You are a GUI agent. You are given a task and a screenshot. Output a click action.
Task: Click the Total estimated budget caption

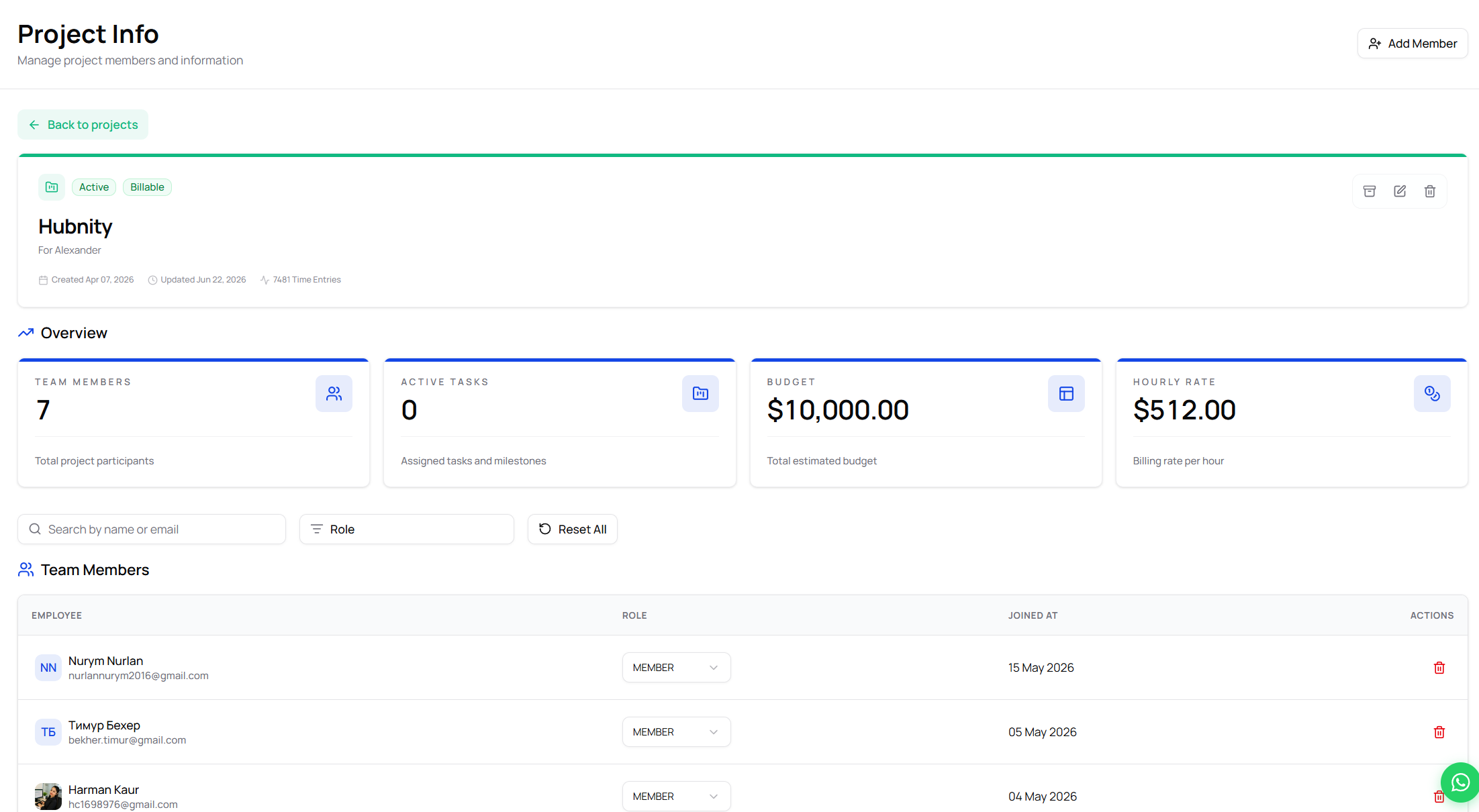(822, 461)
